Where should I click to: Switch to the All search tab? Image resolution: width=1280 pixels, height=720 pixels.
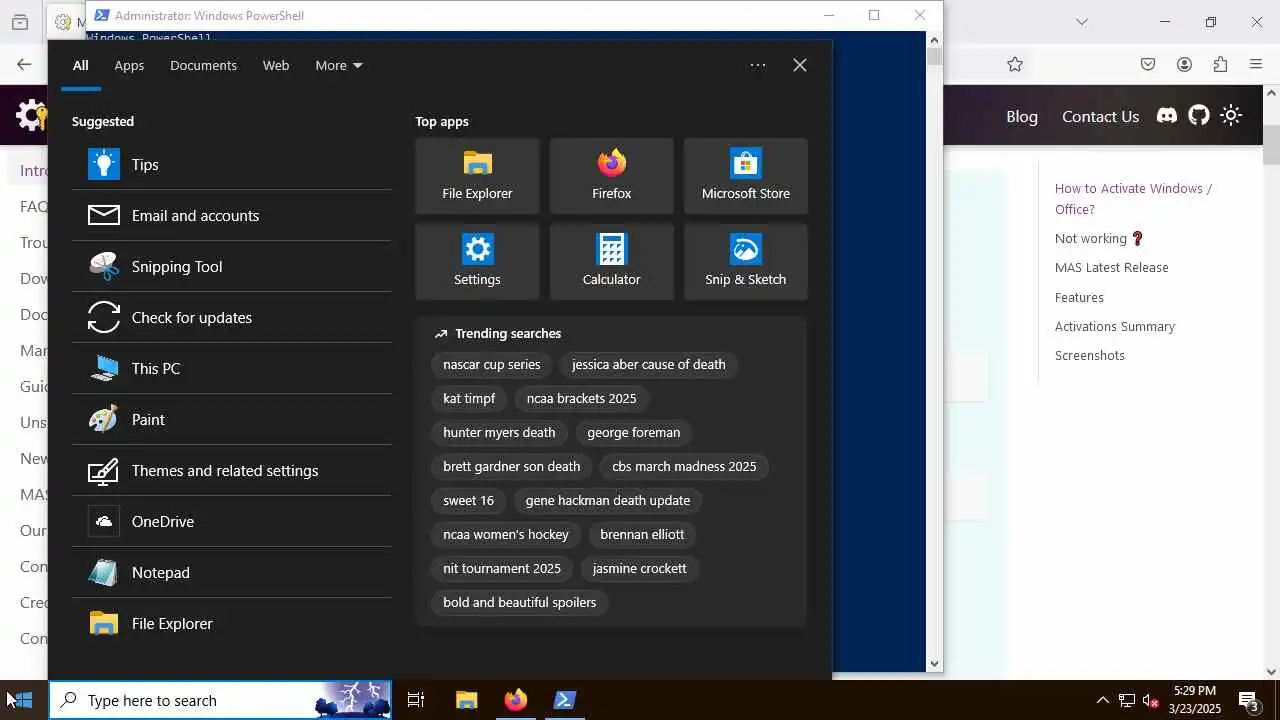coord(80,65)
